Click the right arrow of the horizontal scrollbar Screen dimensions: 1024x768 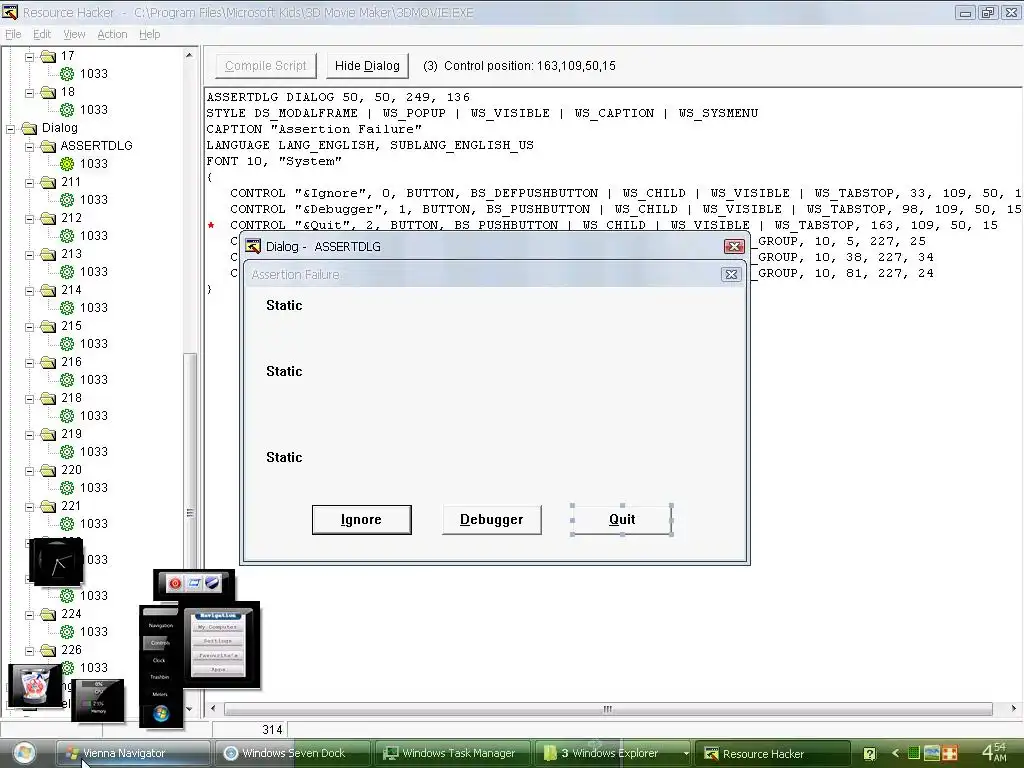tap(1014, 709)
